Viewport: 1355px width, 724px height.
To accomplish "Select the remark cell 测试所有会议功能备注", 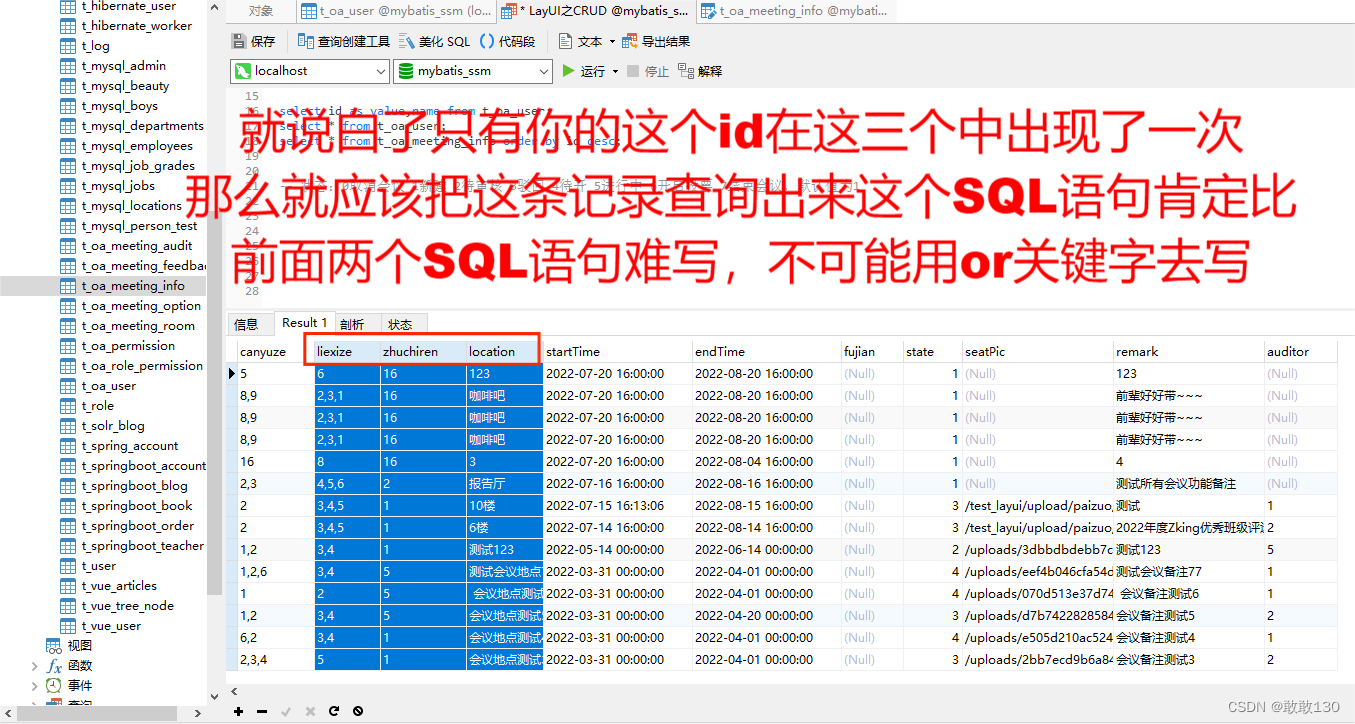I will [x=1189, y=483].
